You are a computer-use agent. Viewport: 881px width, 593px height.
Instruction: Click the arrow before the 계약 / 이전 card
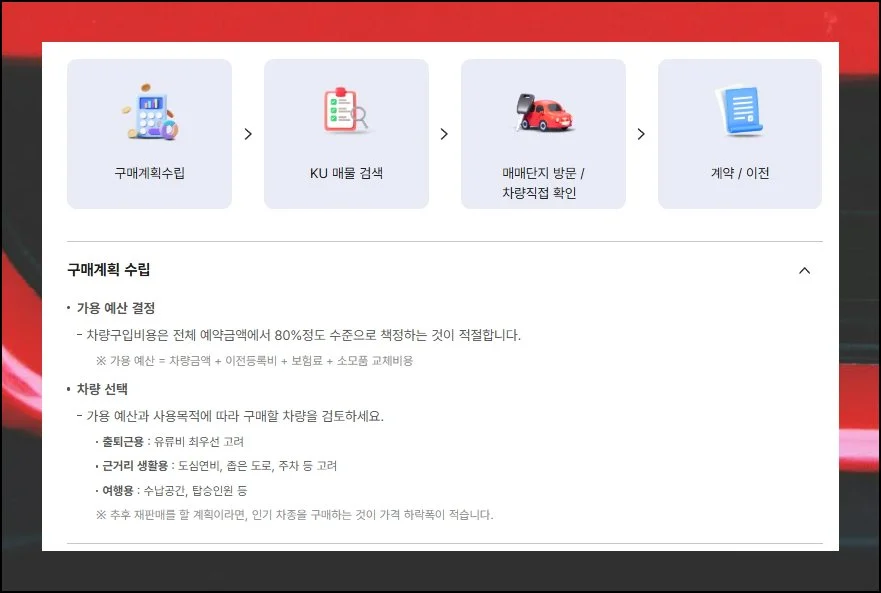click(x=641, y=134)
